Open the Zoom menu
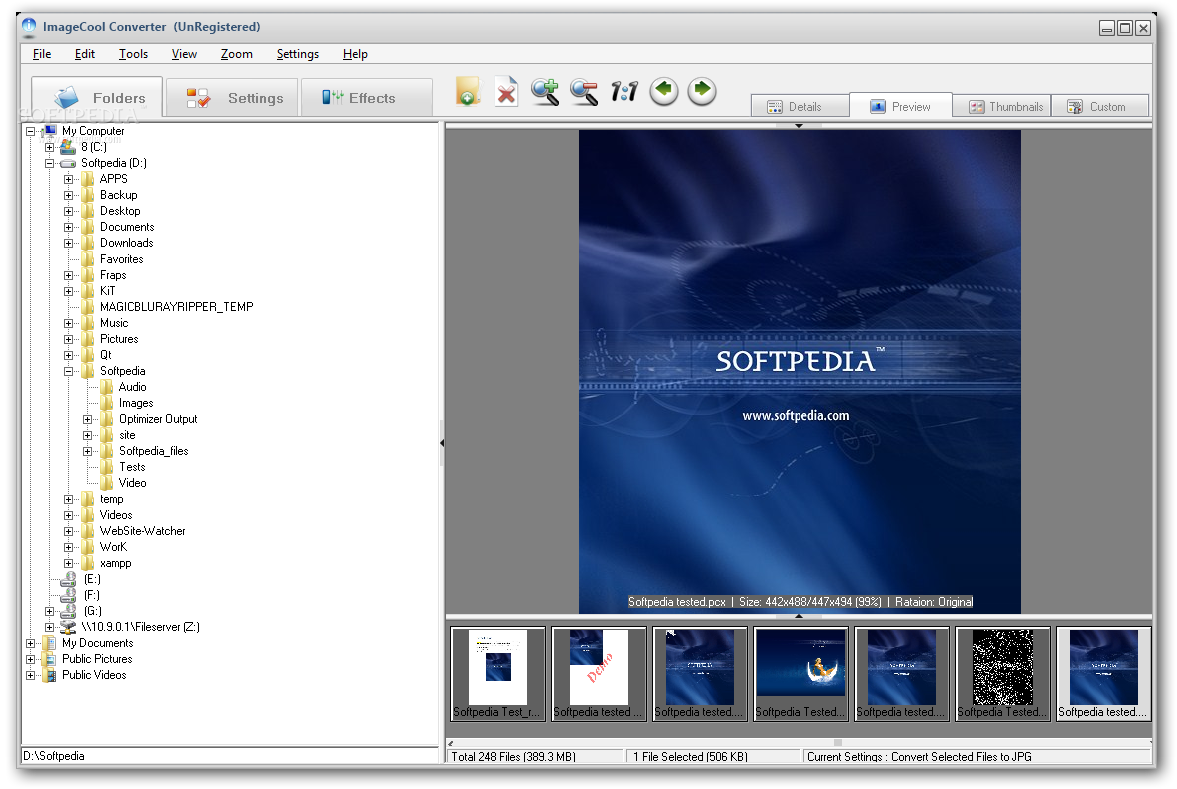The height and width of the screenshot is (789, 1177). pos(236,54)
